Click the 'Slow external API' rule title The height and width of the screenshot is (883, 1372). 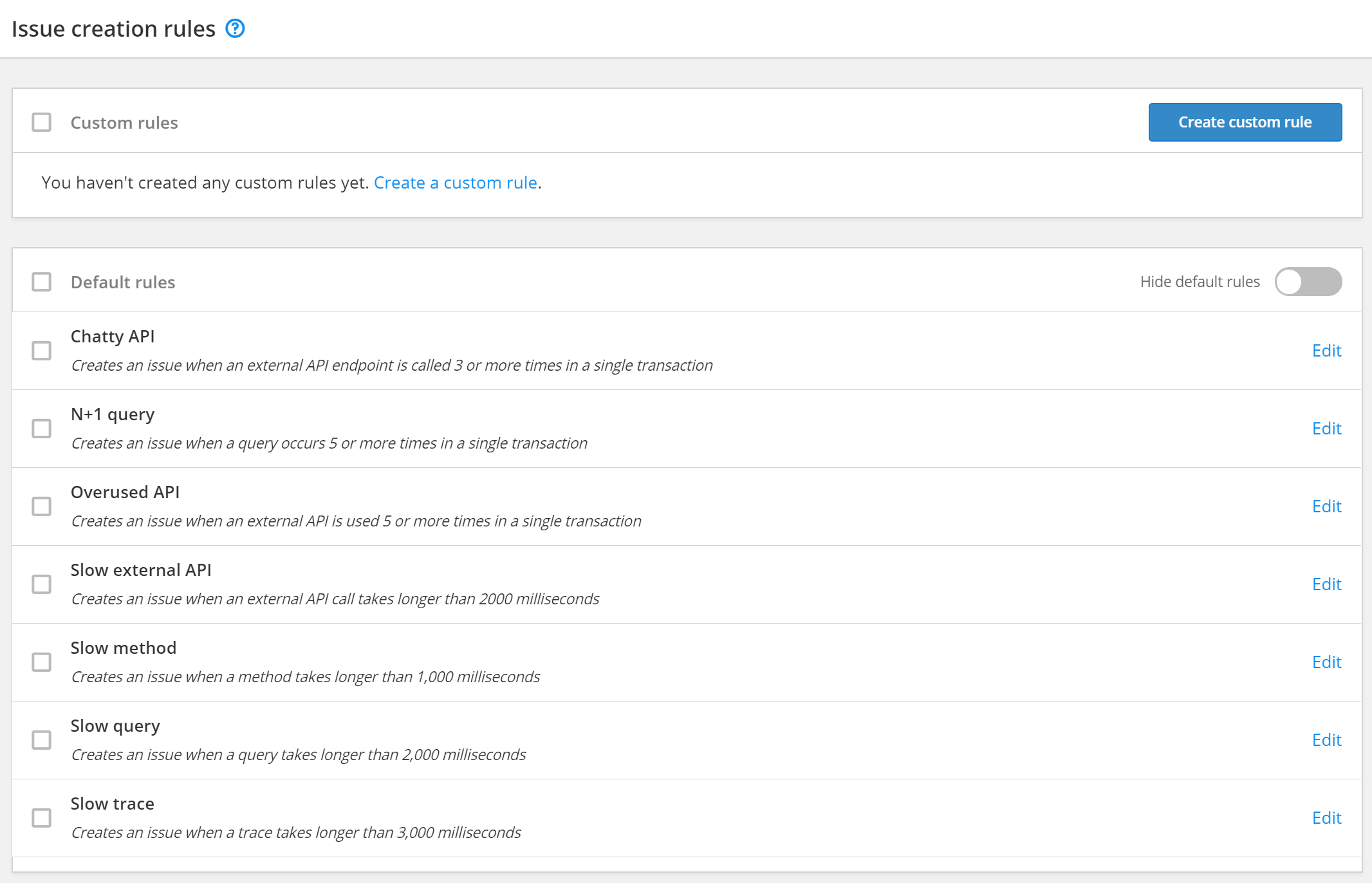point(141,570)
